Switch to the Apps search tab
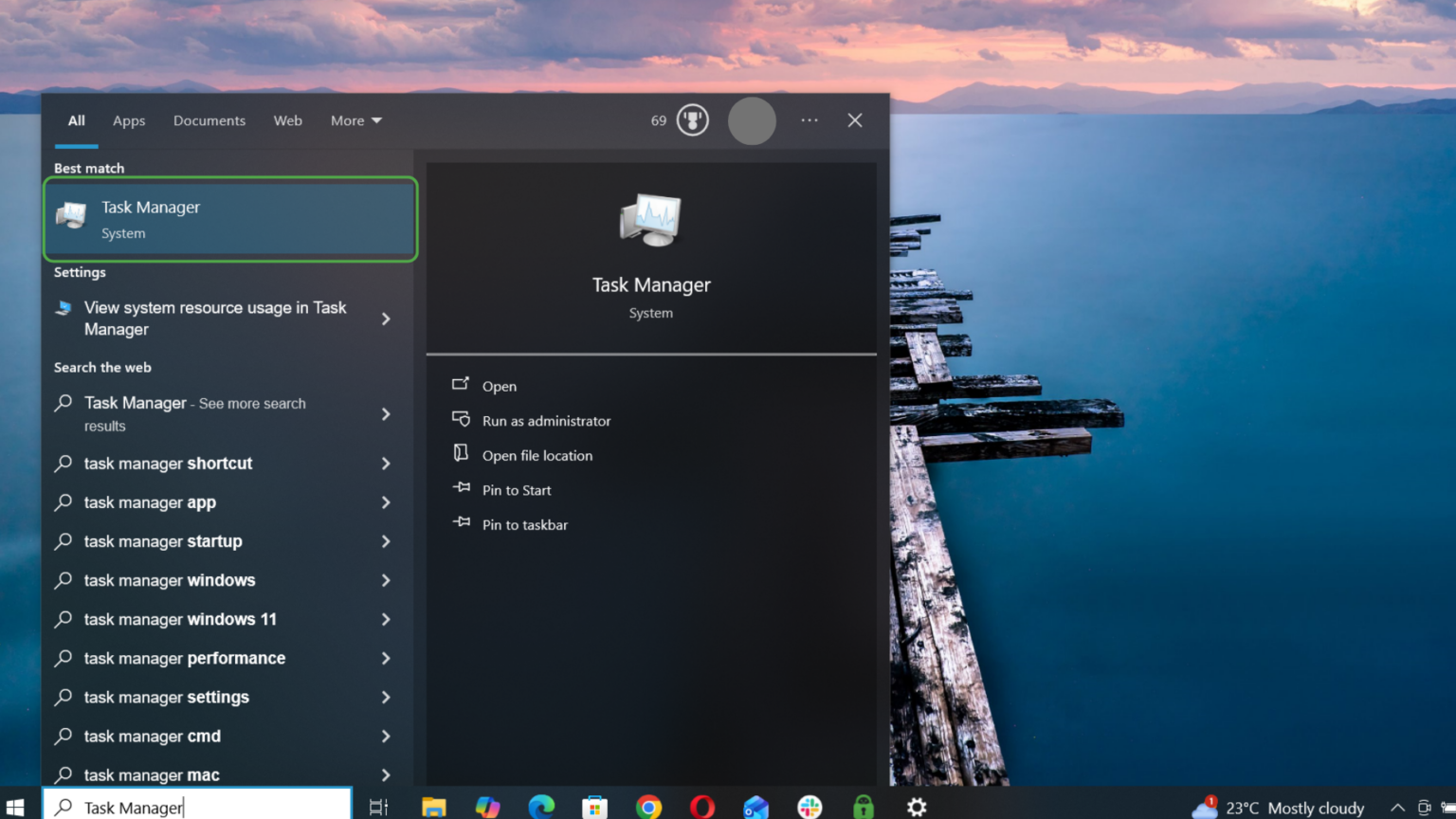Image resolution: width=1456 pixels, height=819 pixels. 129,120
